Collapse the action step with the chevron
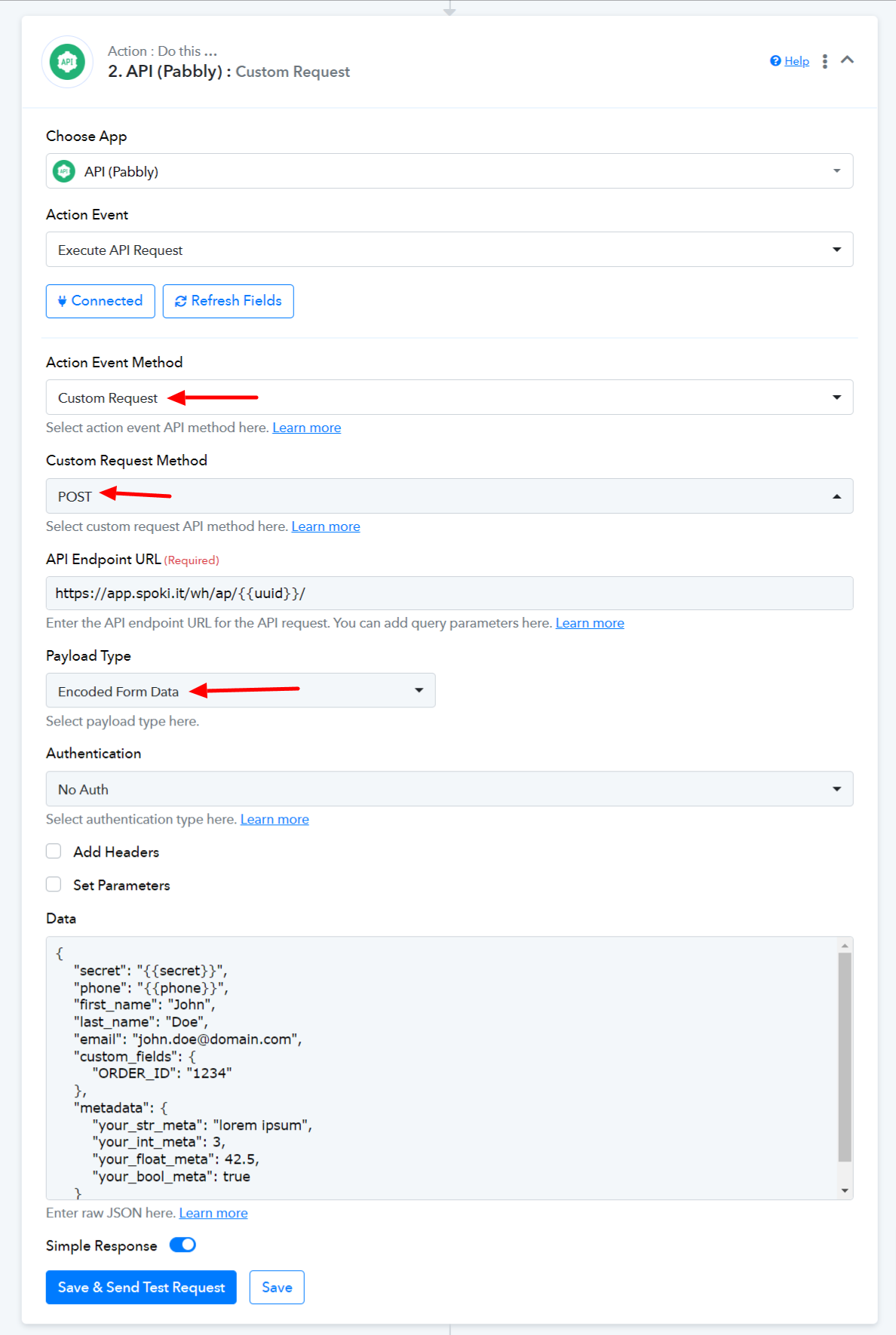Viewport: 896px width, 1335px height. click(847, 60)
